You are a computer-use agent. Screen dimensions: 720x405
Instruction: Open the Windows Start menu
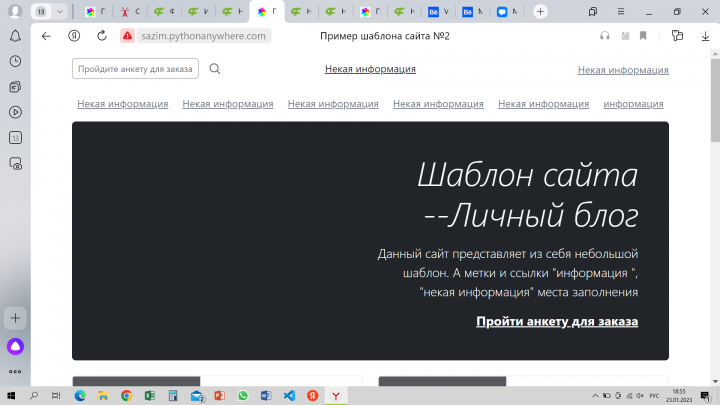[x=11, y=395]
